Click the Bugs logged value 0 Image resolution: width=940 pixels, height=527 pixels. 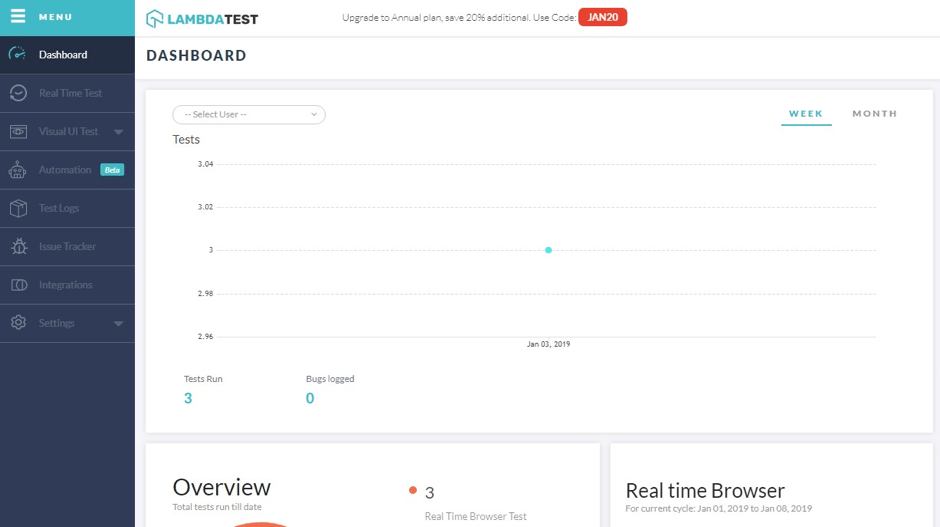click(310, 398)
